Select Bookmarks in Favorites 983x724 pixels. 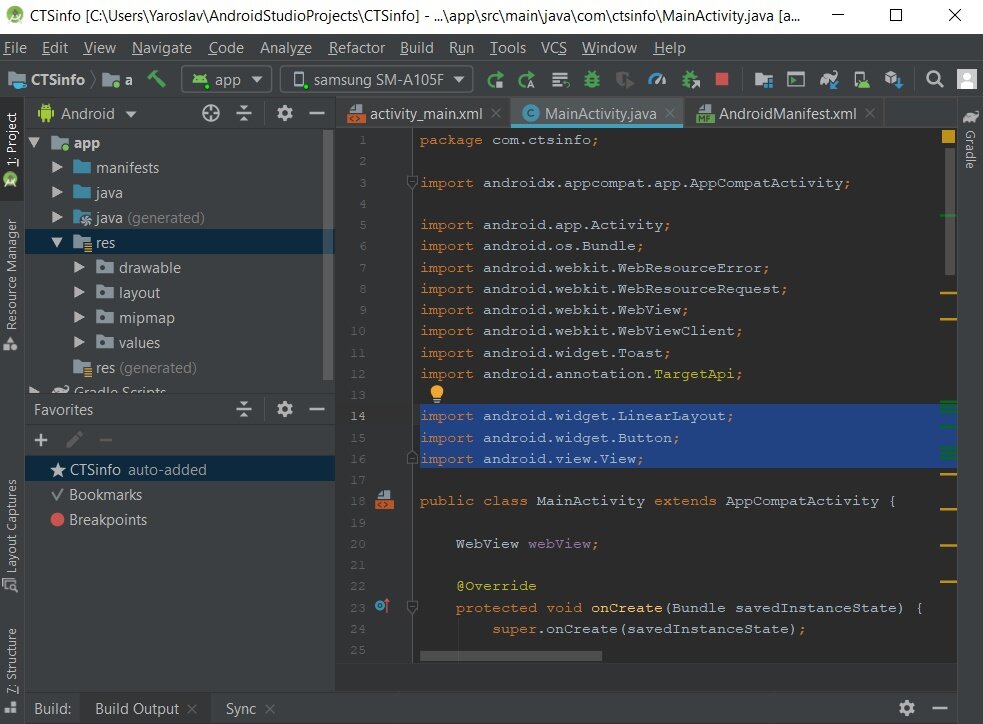point(105,495)
